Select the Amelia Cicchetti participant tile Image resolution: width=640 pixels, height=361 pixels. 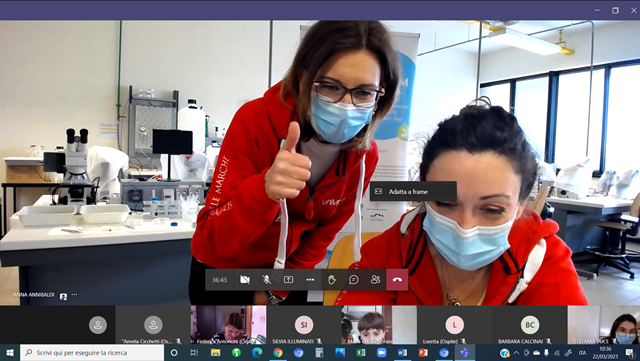(153, 325)
